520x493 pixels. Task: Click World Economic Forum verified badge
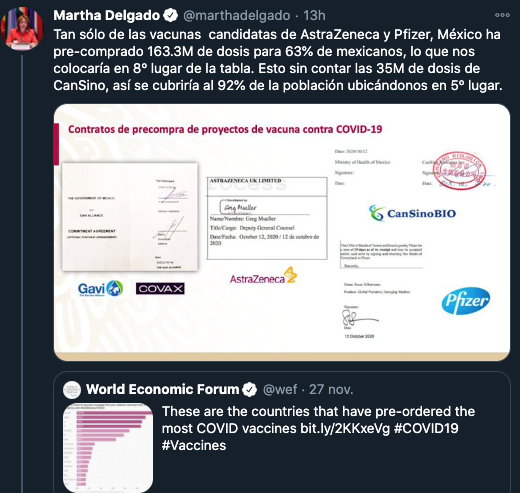(x=250, y=390)
